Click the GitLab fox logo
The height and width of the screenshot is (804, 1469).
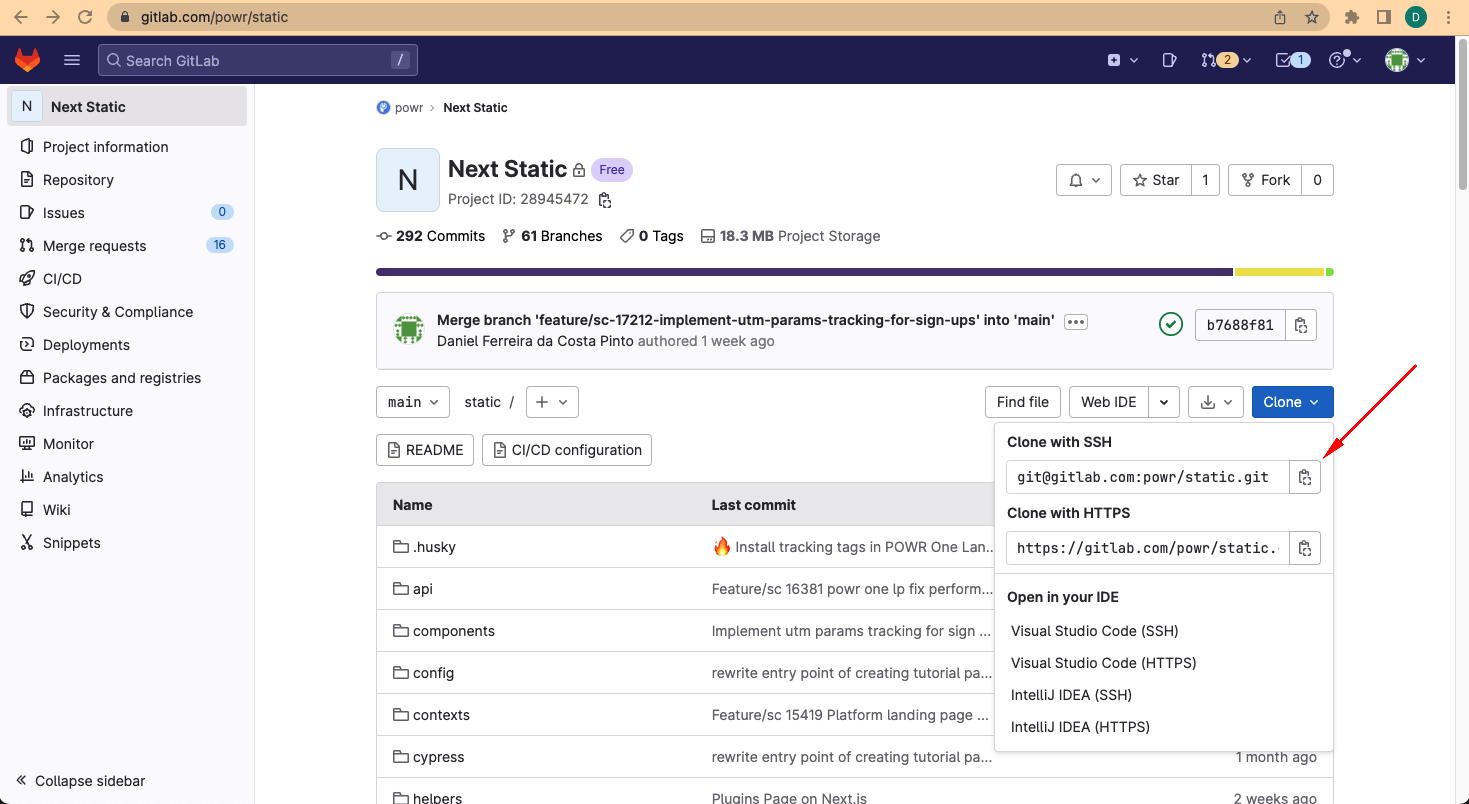click(27, 60)
